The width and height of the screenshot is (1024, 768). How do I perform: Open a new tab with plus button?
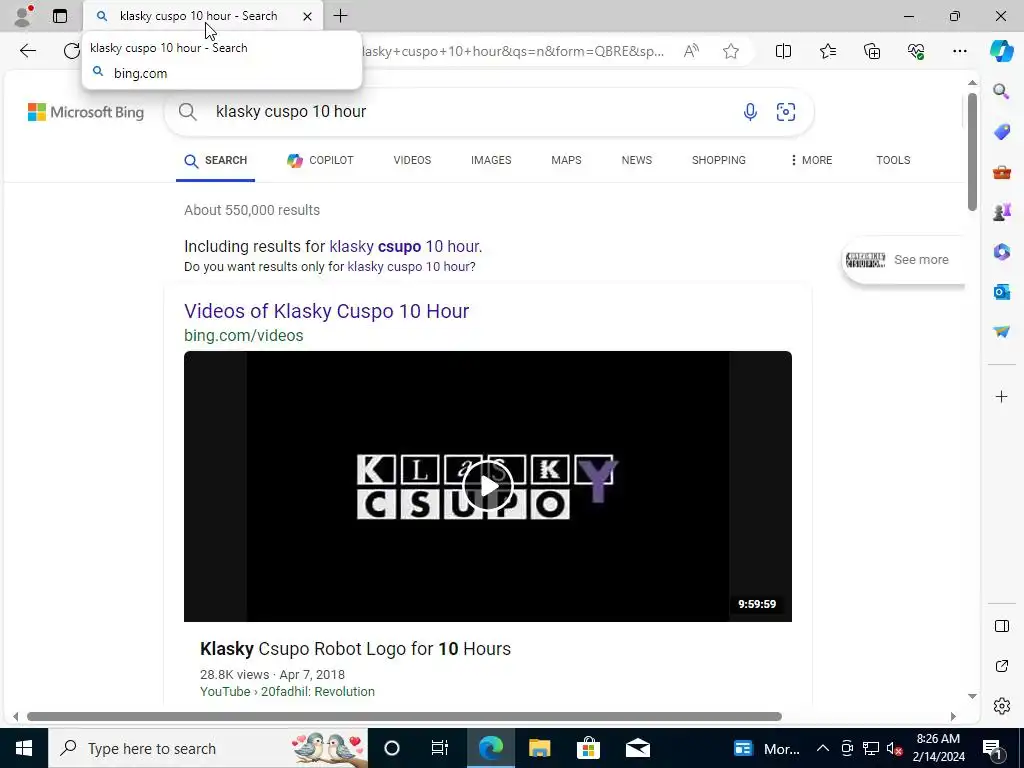click(x=340, y=16)
